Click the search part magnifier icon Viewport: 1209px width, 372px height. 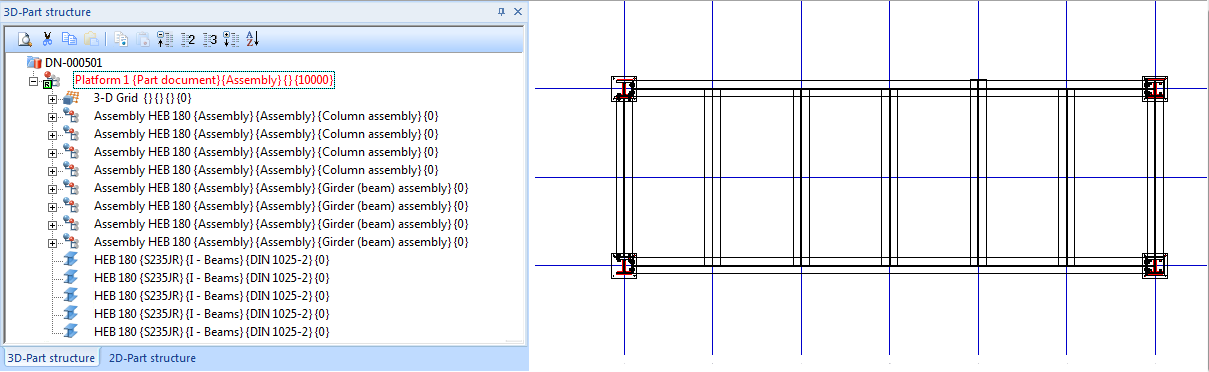click(x=26, y=39)
